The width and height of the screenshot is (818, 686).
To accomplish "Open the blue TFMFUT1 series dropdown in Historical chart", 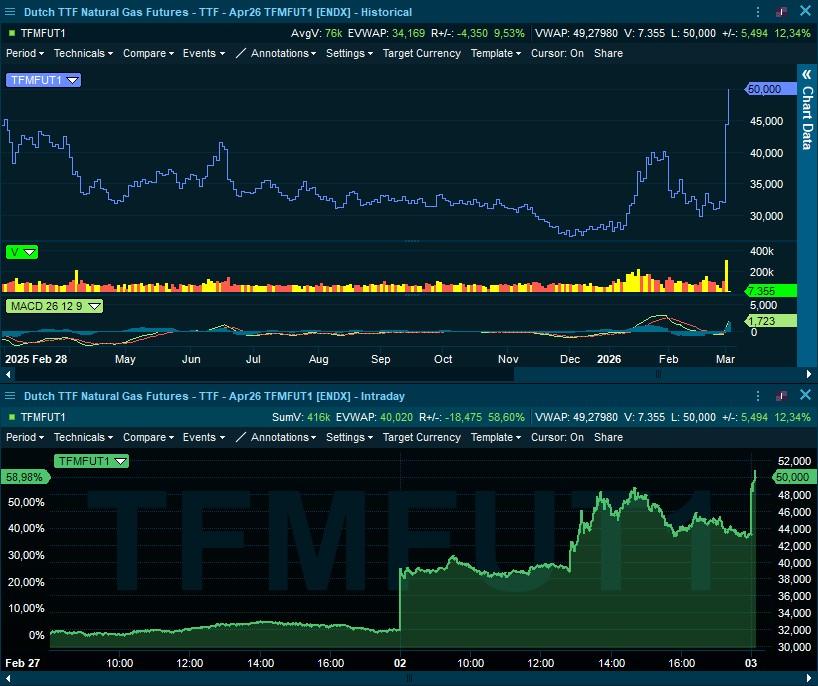I will (x=72, y=80).
